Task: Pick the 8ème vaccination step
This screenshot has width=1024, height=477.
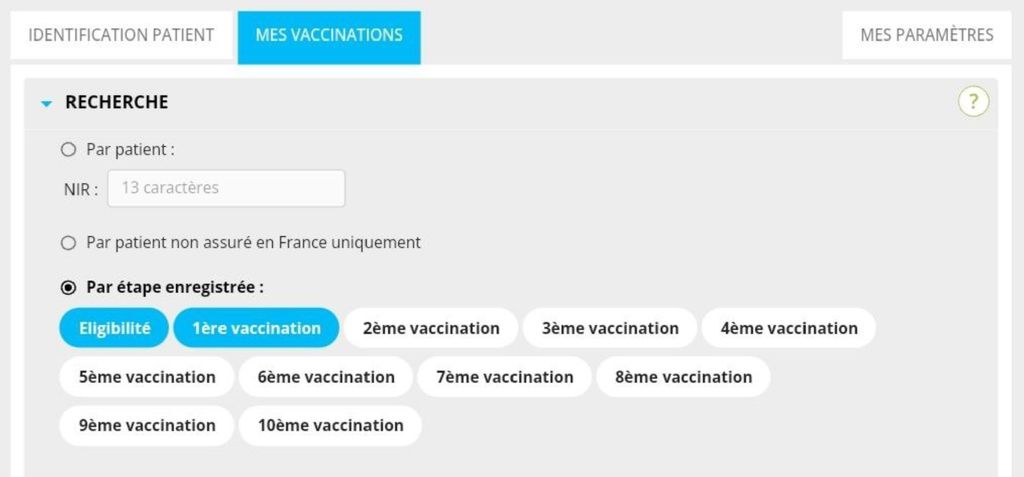Action: click(x=684, y=377)
